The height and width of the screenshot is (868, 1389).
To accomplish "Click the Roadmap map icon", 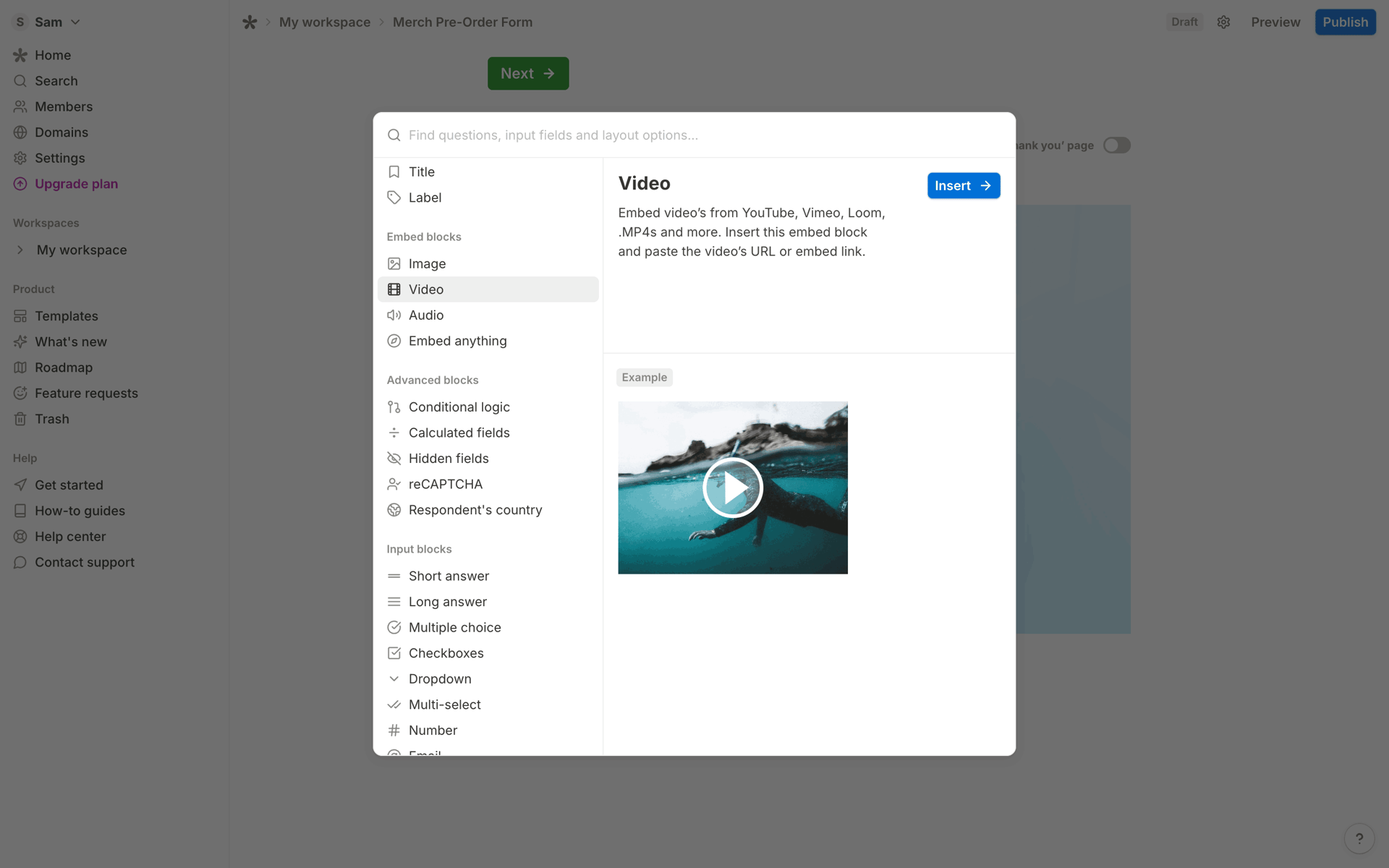I will pos(20,367).
